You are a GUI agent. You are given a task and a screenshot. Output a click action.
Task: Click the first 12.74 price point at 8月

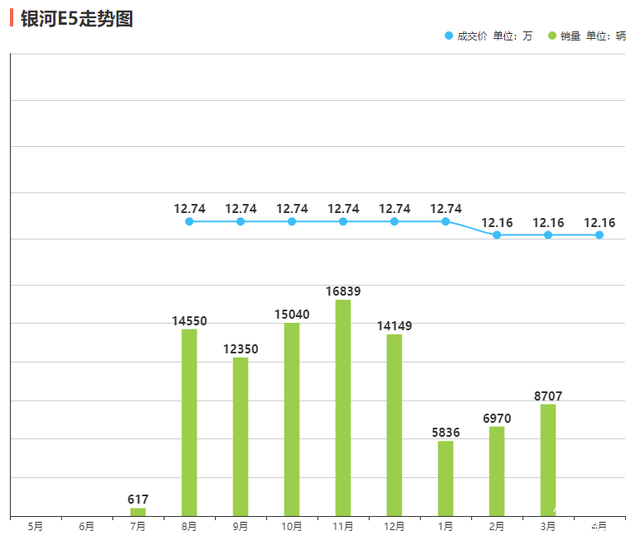click(x=189, y=221)
